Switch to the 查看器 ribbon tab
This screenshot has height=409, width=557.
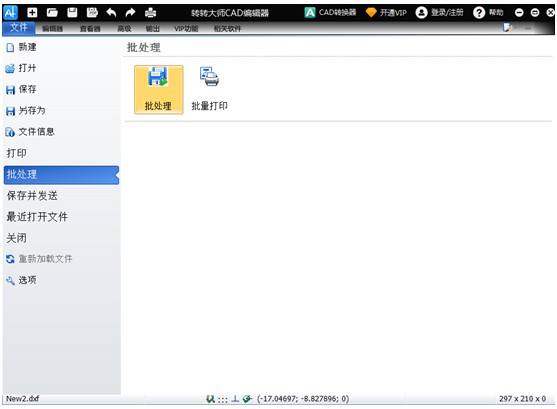tap(90, 28)
